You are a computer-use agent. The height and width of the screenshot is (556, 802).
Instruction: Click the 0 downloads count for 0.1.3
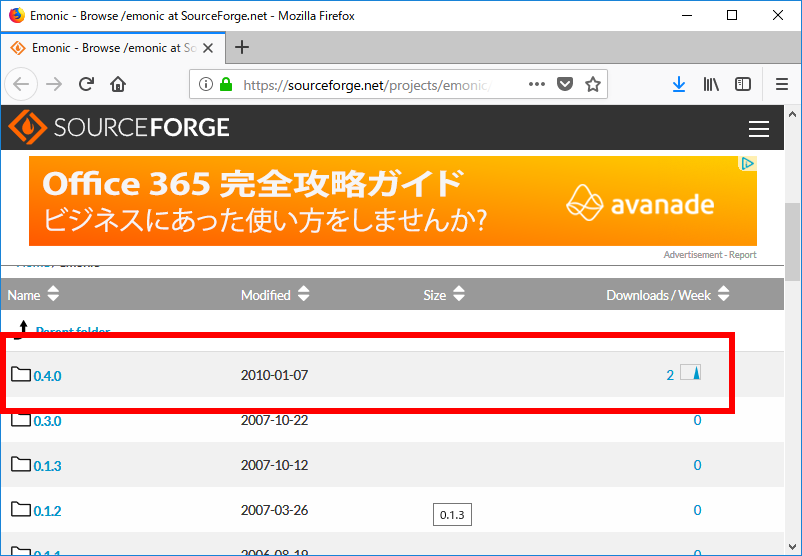pos(697,465)
